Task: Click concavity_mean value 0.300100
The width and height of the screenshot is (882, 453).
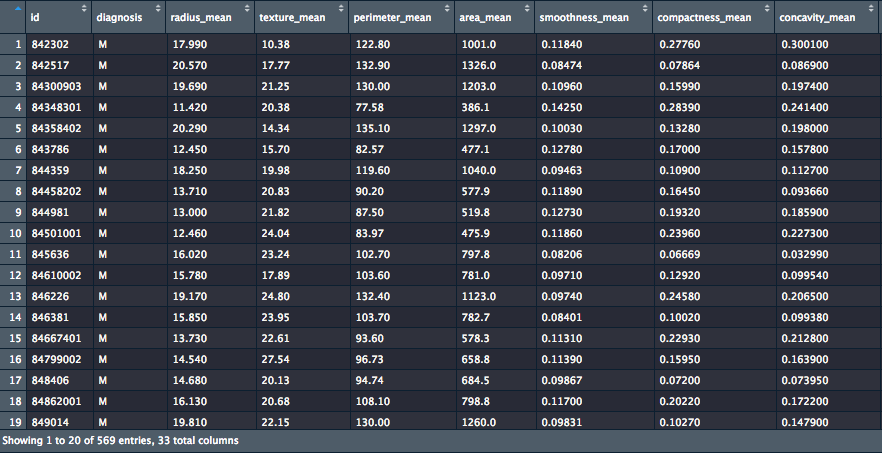Action: [804, 44]
